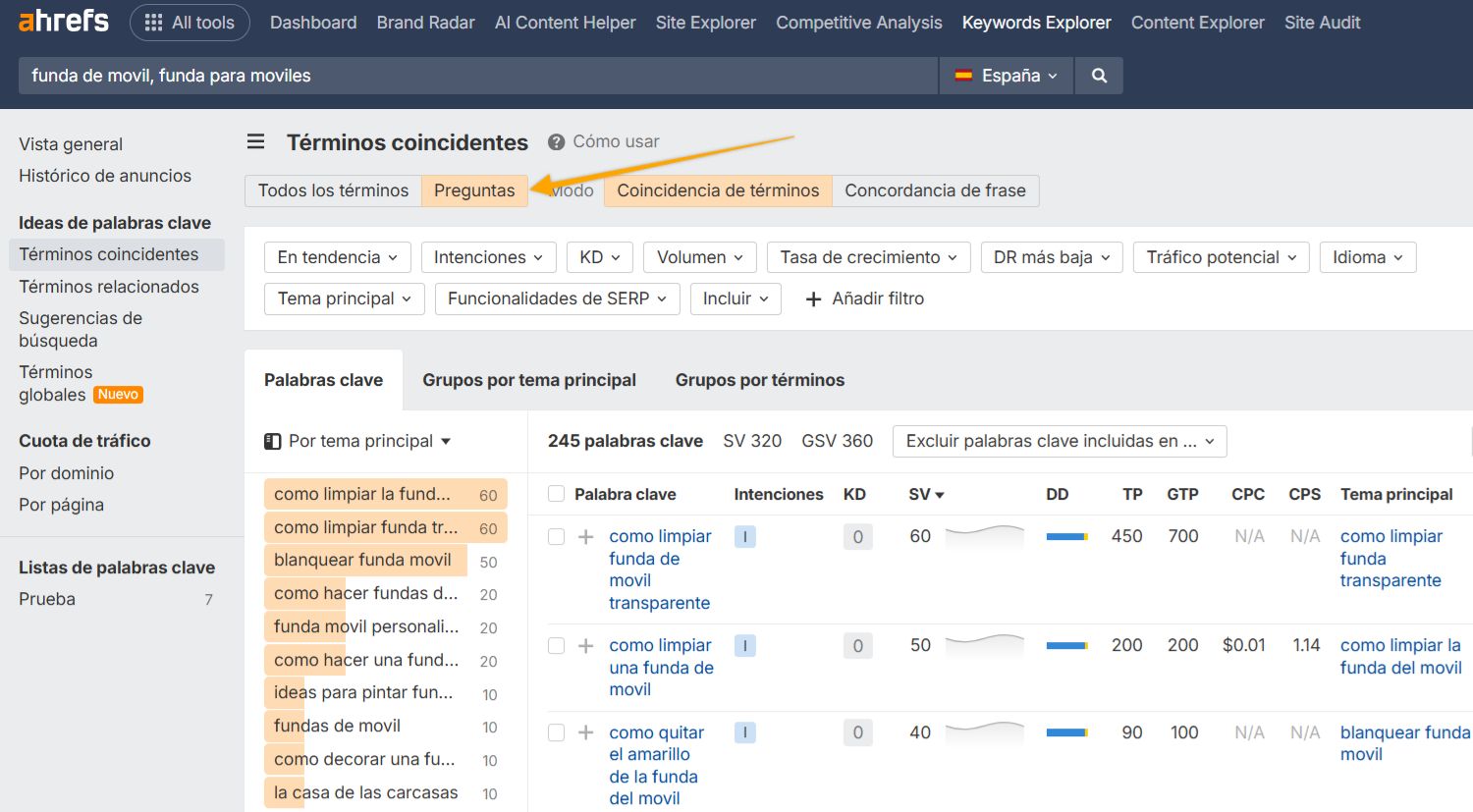
Task: Click the DD difficulty bar of first keyword
Action: (x=1065, y=536)
